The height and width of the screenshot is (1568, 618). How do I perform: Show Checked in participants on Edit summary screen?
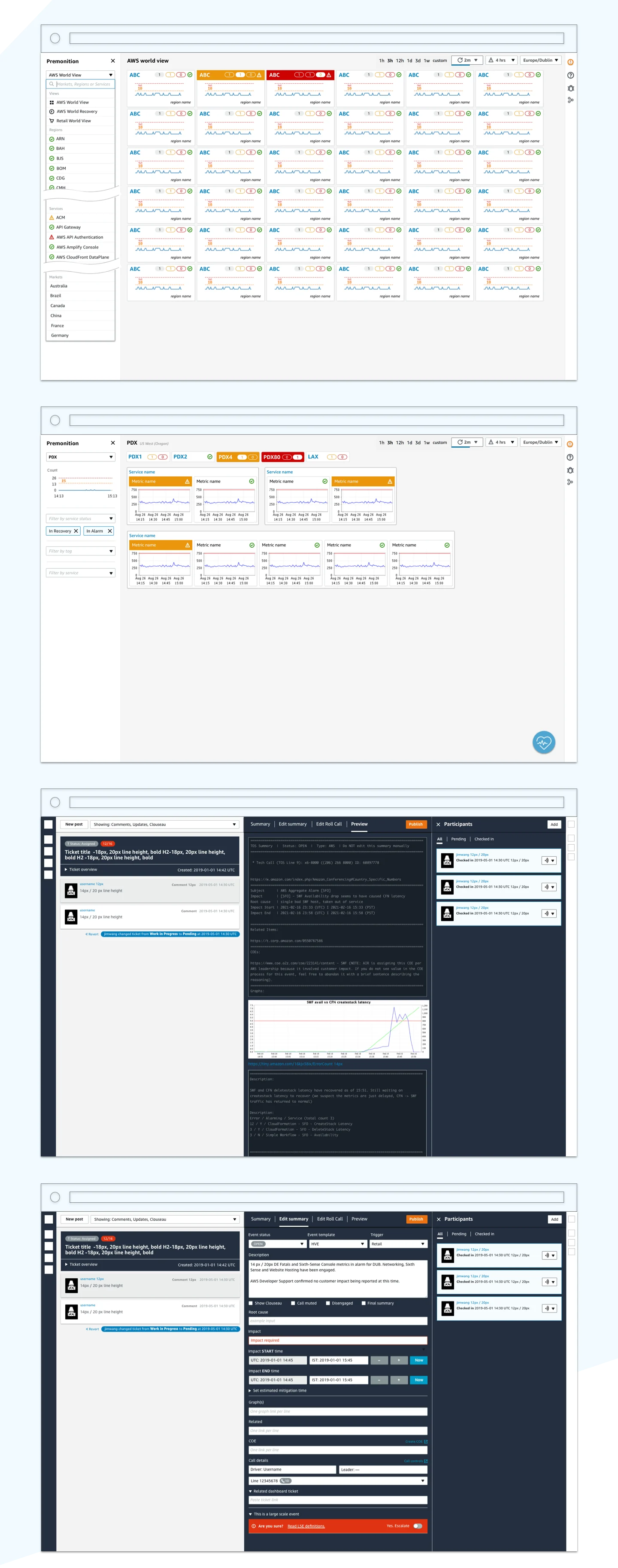tap(485, 1234)
